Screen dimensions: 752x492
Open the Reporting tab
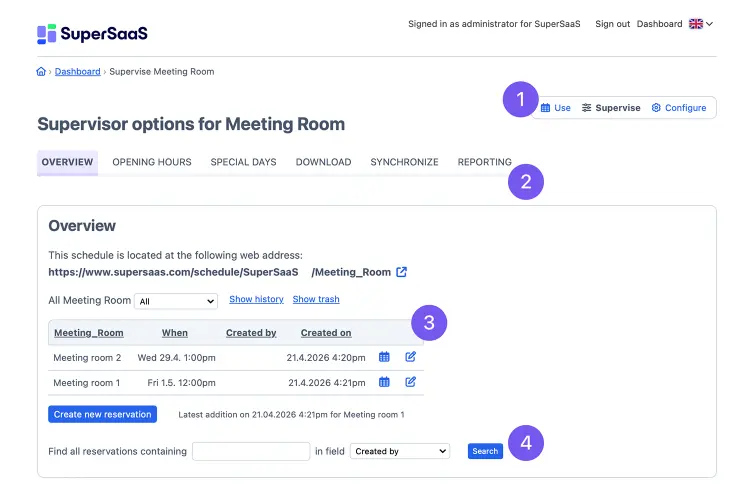[x=484, y=162]
